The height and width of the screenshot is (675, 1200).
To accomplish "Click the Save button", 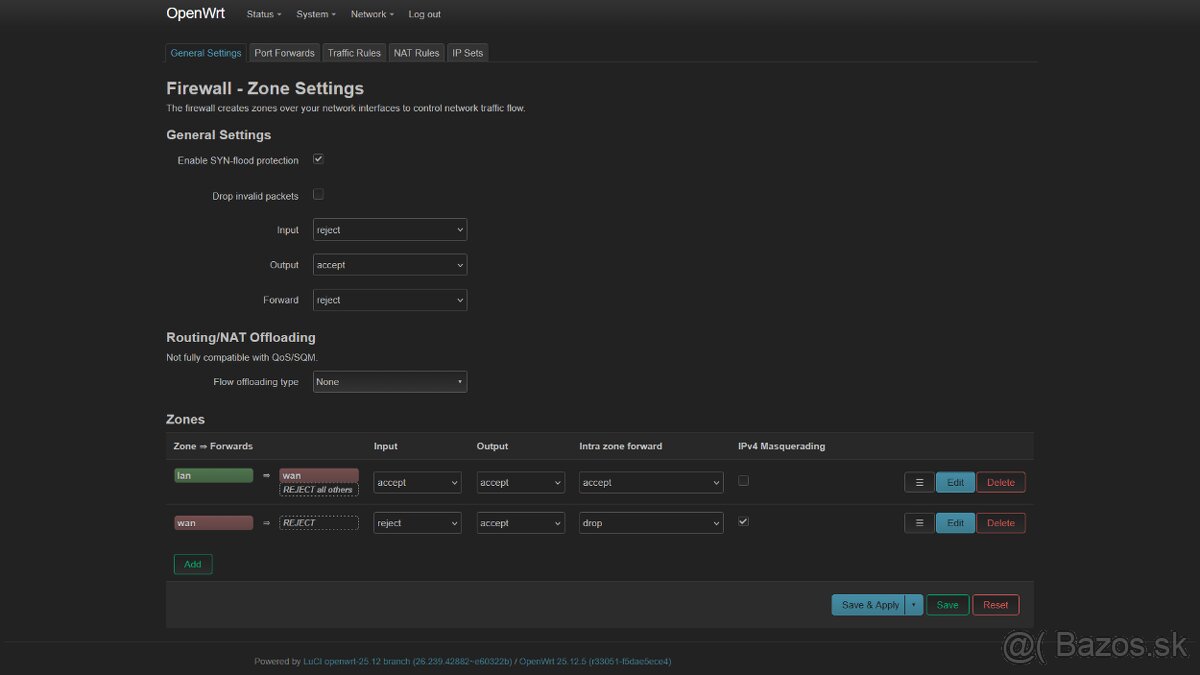I will 947,605.
